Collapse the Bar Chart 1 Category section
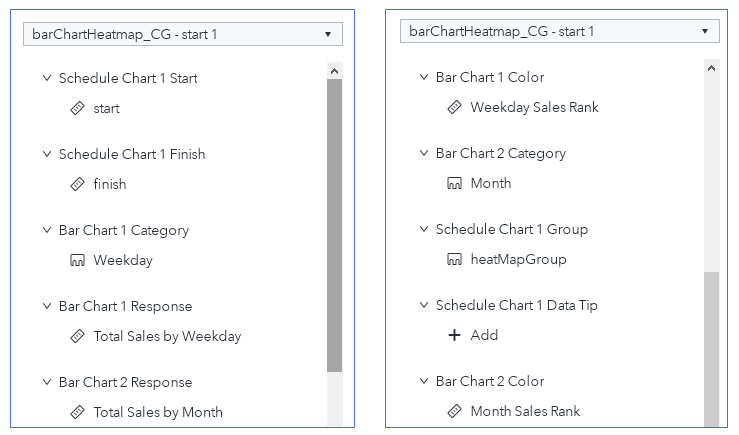Image resolution: width=739 pixels, height=435 pixels. click(46, 230)
